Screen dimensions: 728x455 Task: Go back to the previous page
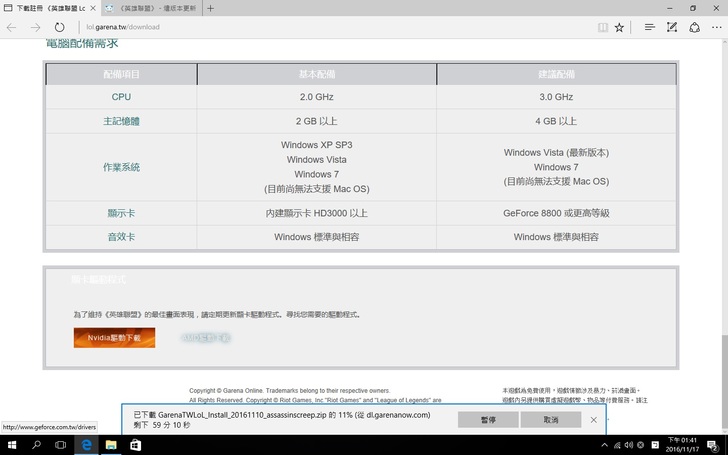[12, 27]
